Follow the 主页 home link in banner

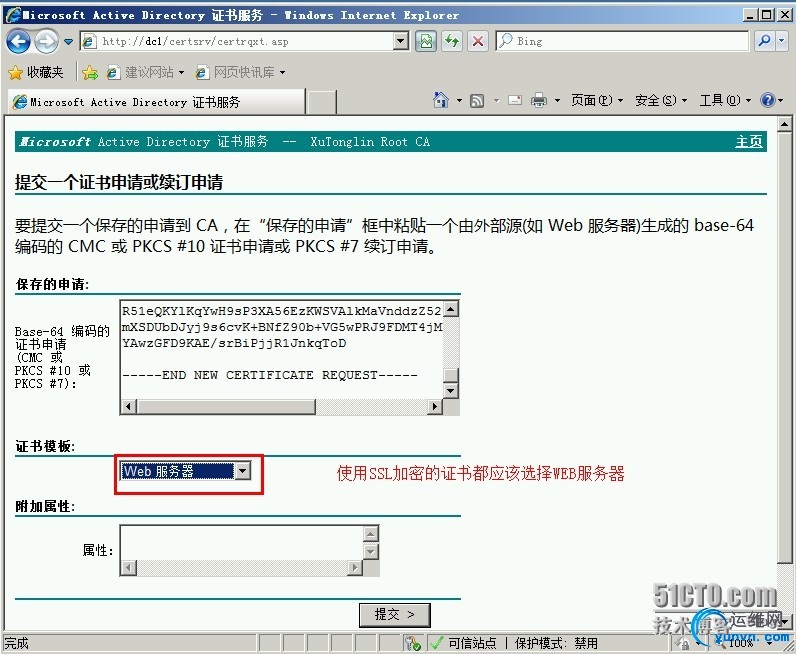click(x=749, y=142)
